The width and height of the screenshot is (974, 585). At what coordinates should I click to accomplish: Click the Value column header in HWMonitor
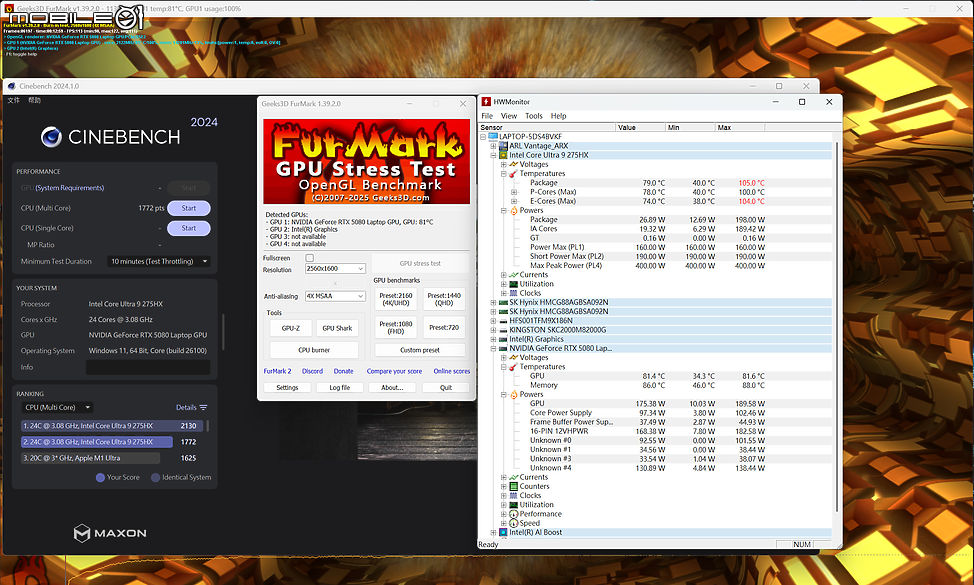pos(640,127)
